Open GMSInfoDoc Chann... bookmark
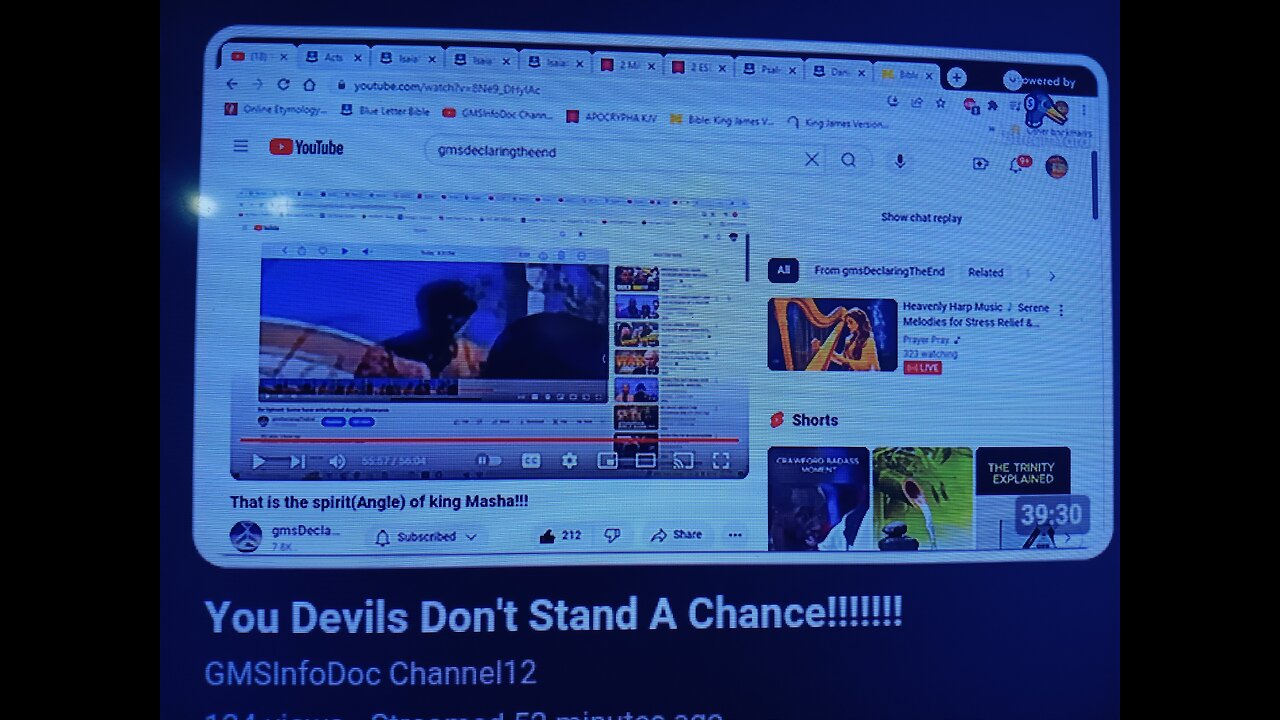 [x=497, y=114]
